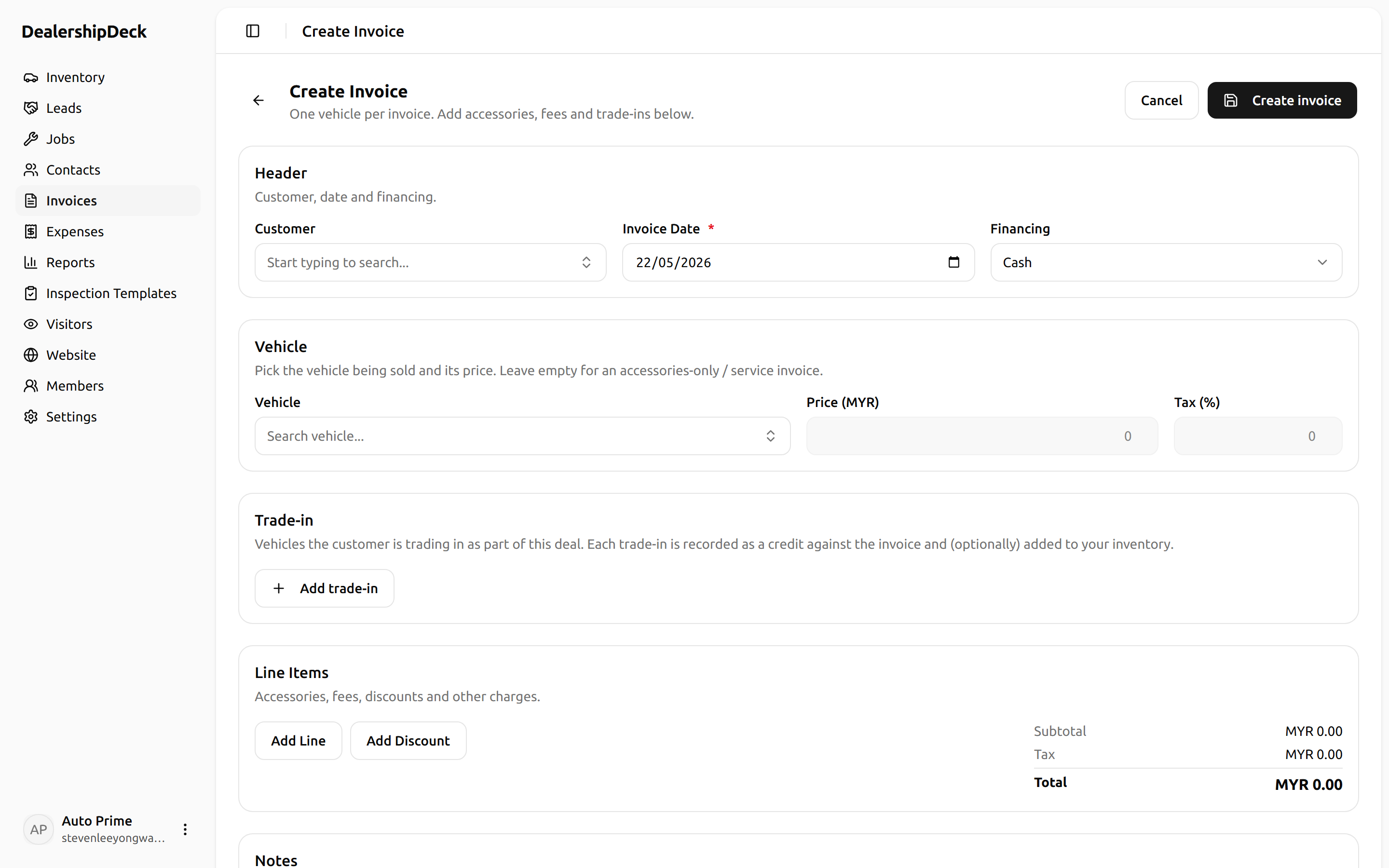The height and width of the screenshot is (868, 1389).
Task: Click the AP avatar
Action: click(39, 829)
